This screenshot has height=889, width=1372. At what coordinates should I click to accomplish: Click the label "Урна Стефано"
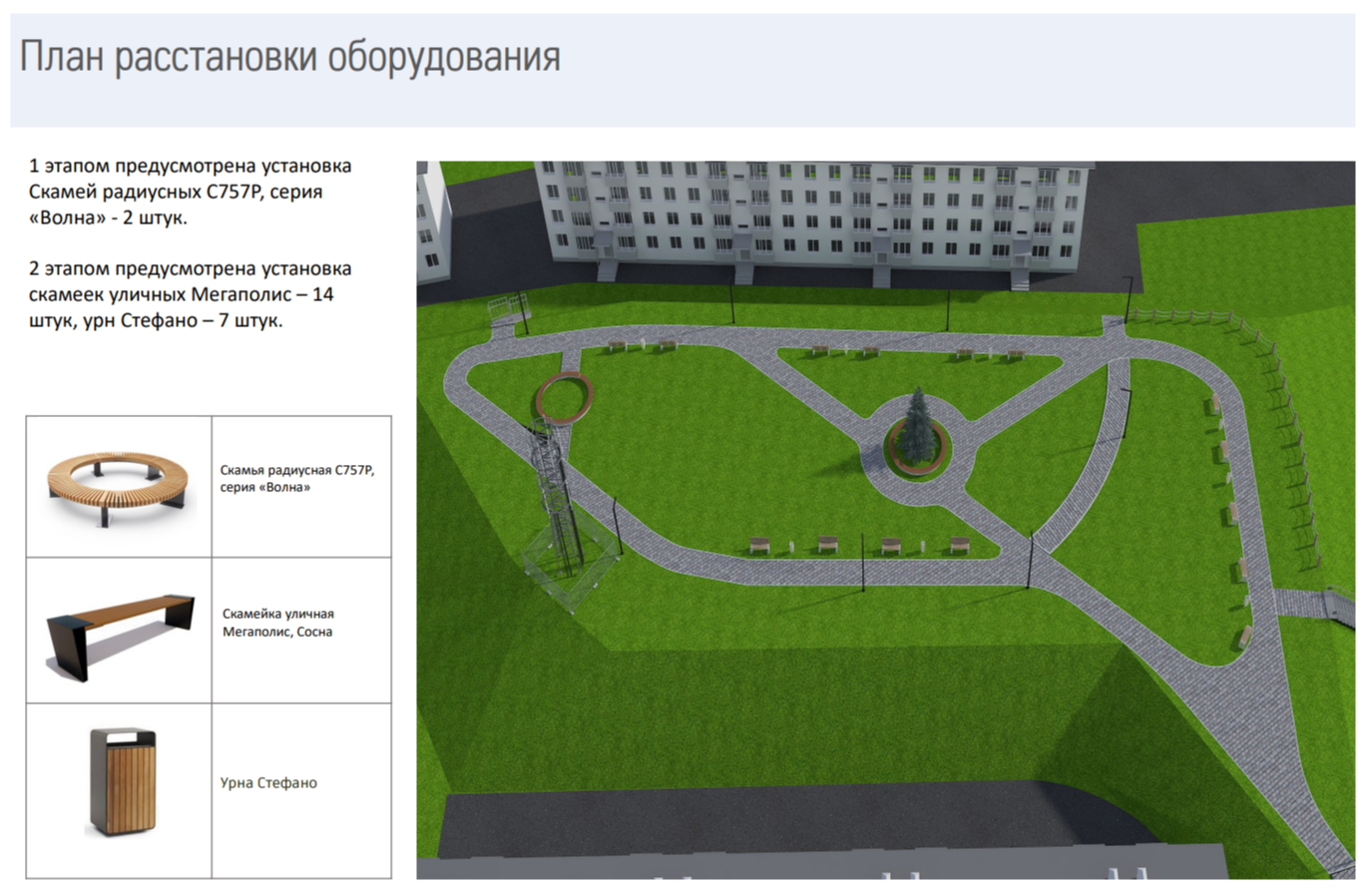coord(268,783)
